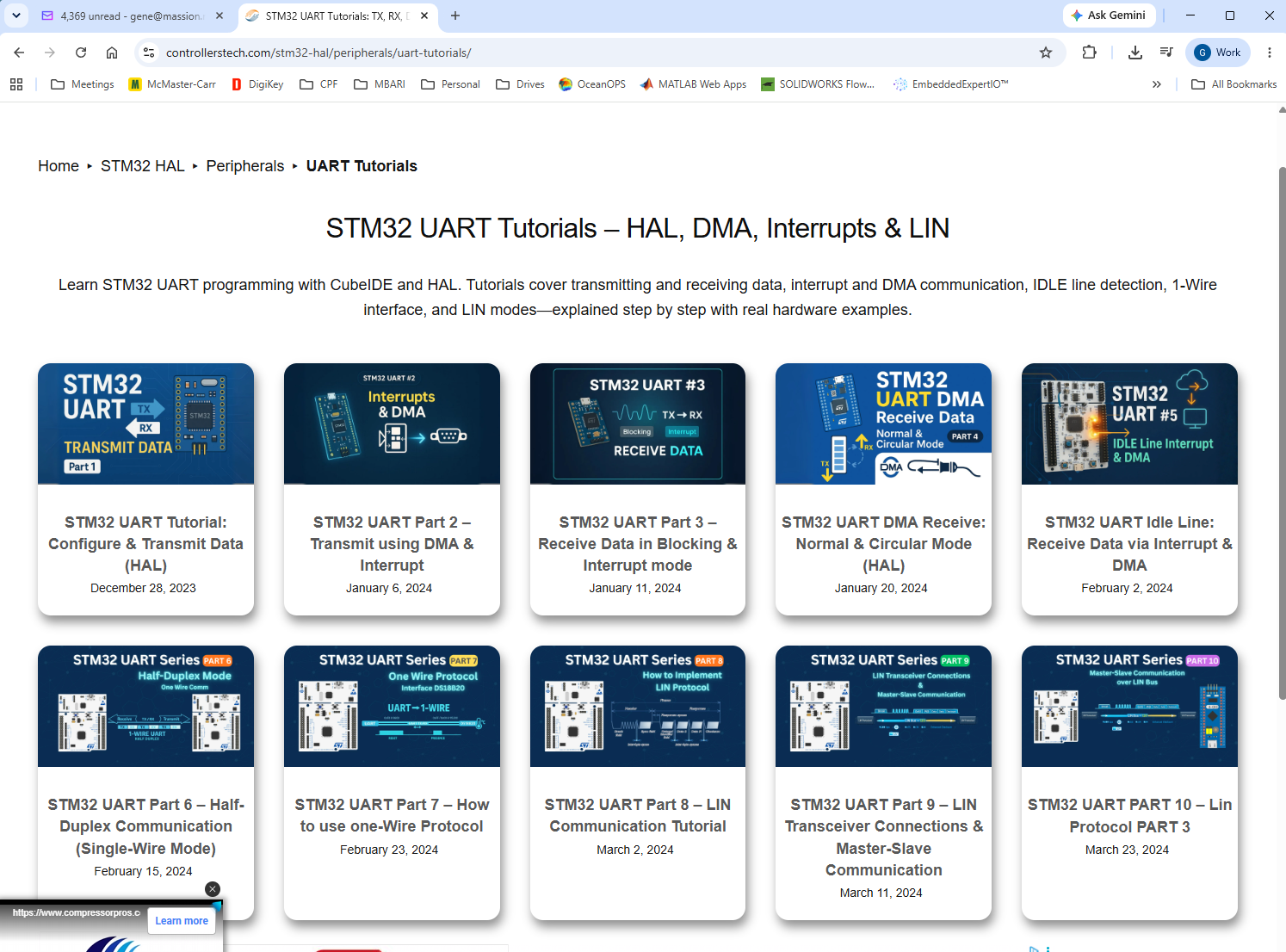
Task: Go to Home in the breadcrumb
Action: pyautogui.click(x=59, y=166)
